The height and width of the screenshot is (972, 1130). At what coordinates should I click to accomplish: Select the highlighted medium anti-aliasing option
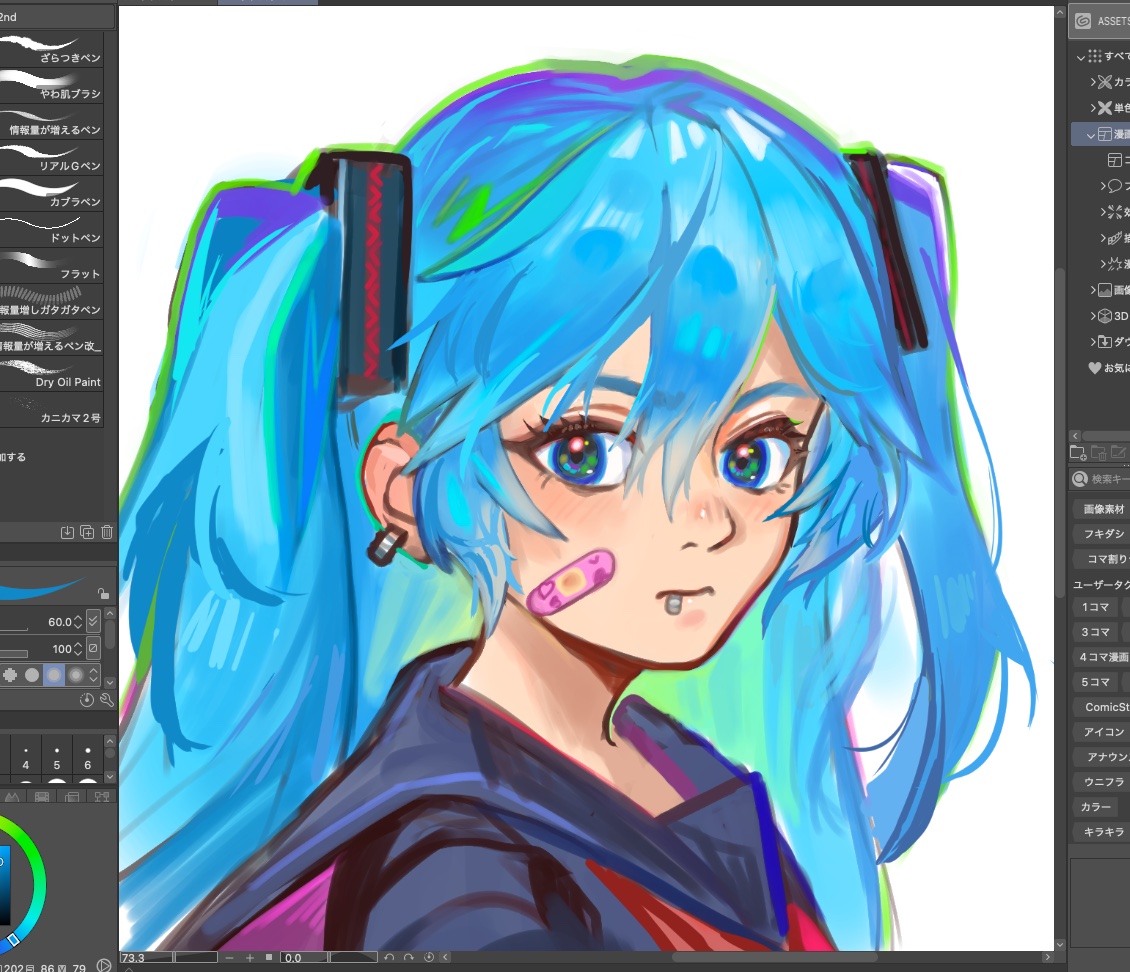pyautogui.click(x=54, y=675)
